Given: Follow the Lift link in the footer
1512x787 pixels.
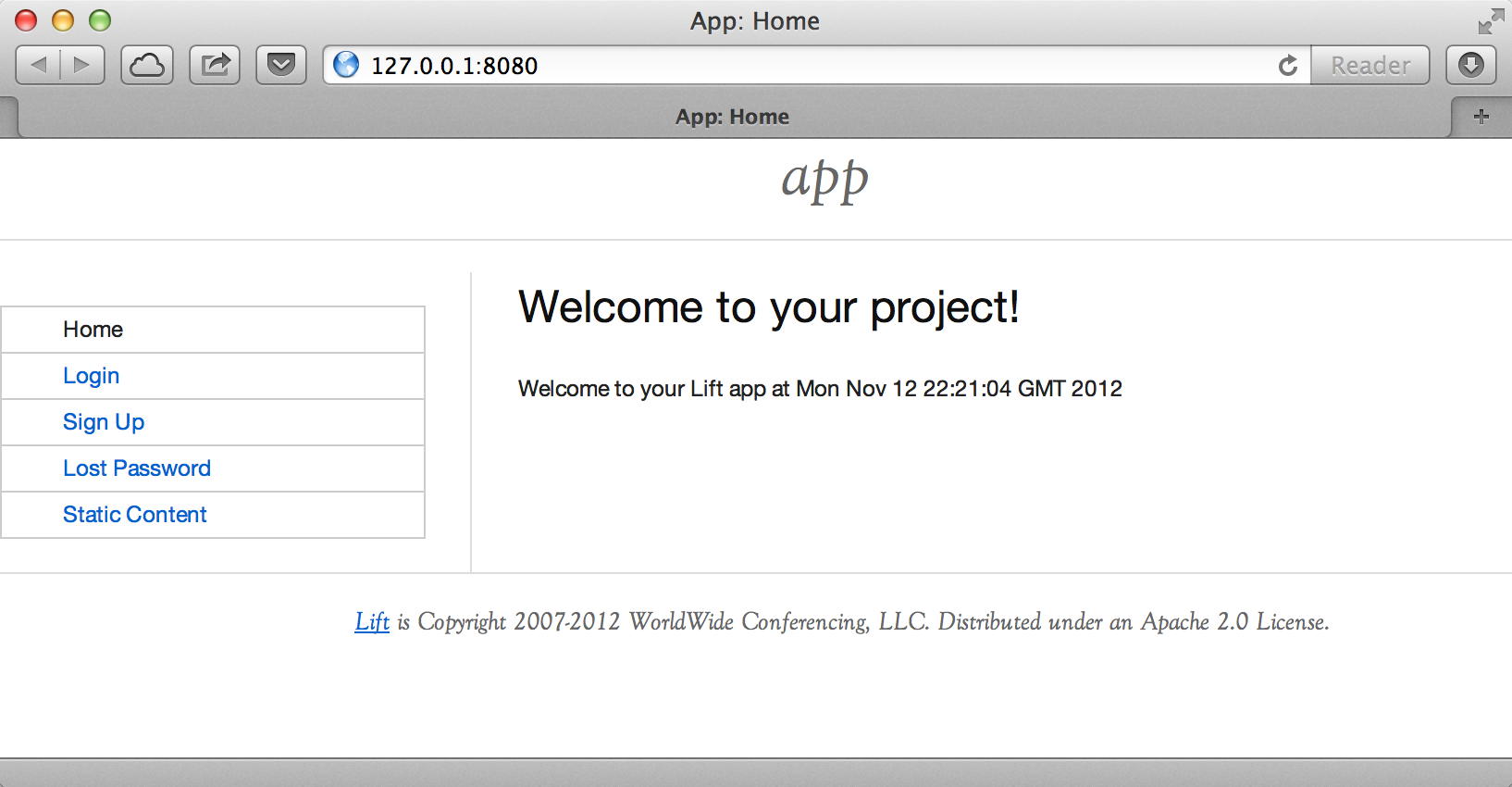Looking at the screenshot, I should tap(372, 621).
